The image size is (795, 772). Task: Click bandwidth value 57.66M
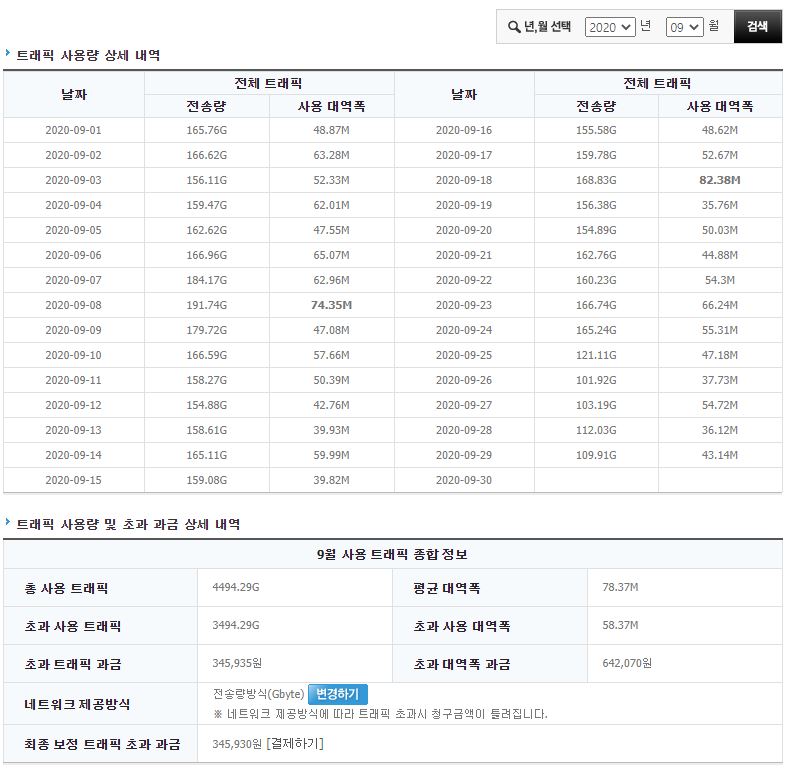[x=331, y=355]
